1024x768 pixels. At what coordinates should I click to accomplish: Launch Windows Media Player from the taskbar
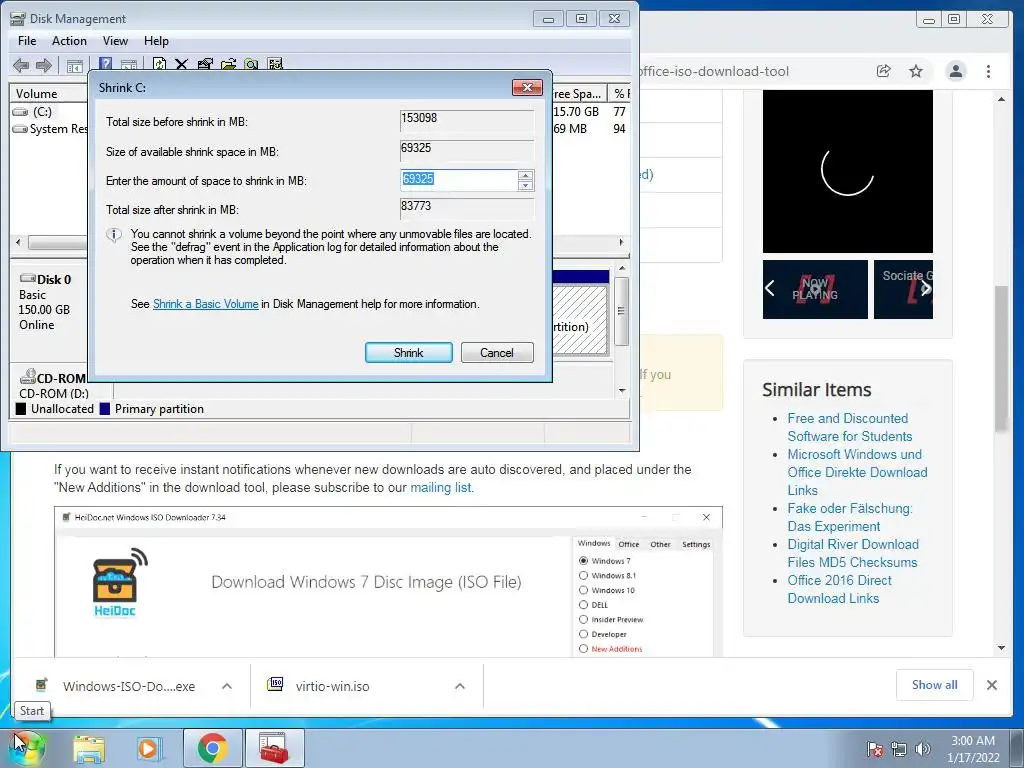[148, 748]
